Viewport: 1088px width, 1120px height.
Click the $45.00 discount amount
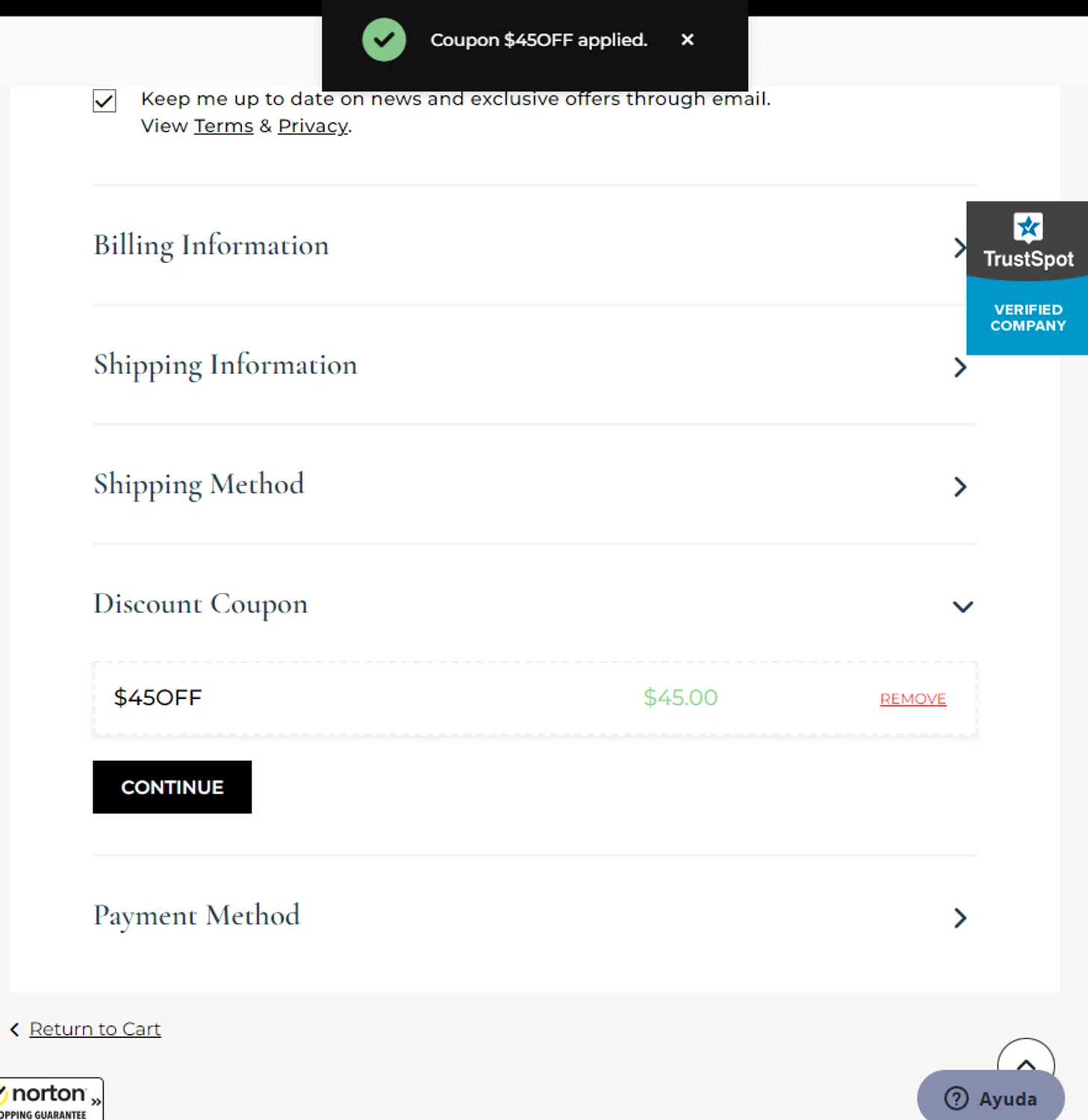[x=680, y=697]
